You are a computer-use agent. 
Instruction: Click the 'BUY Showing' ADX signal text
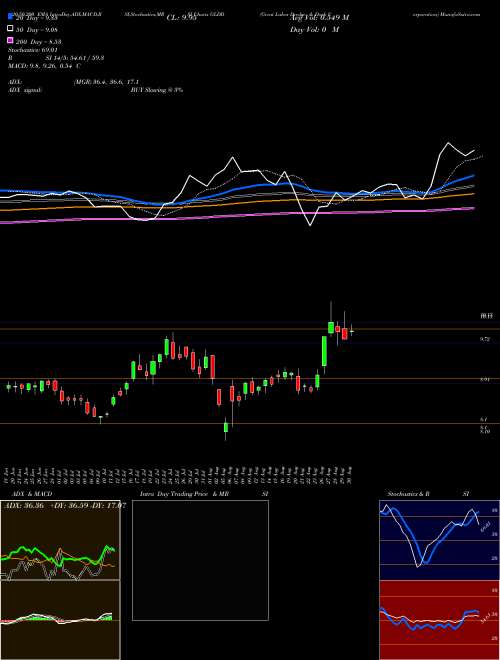[x=157, y=90]
